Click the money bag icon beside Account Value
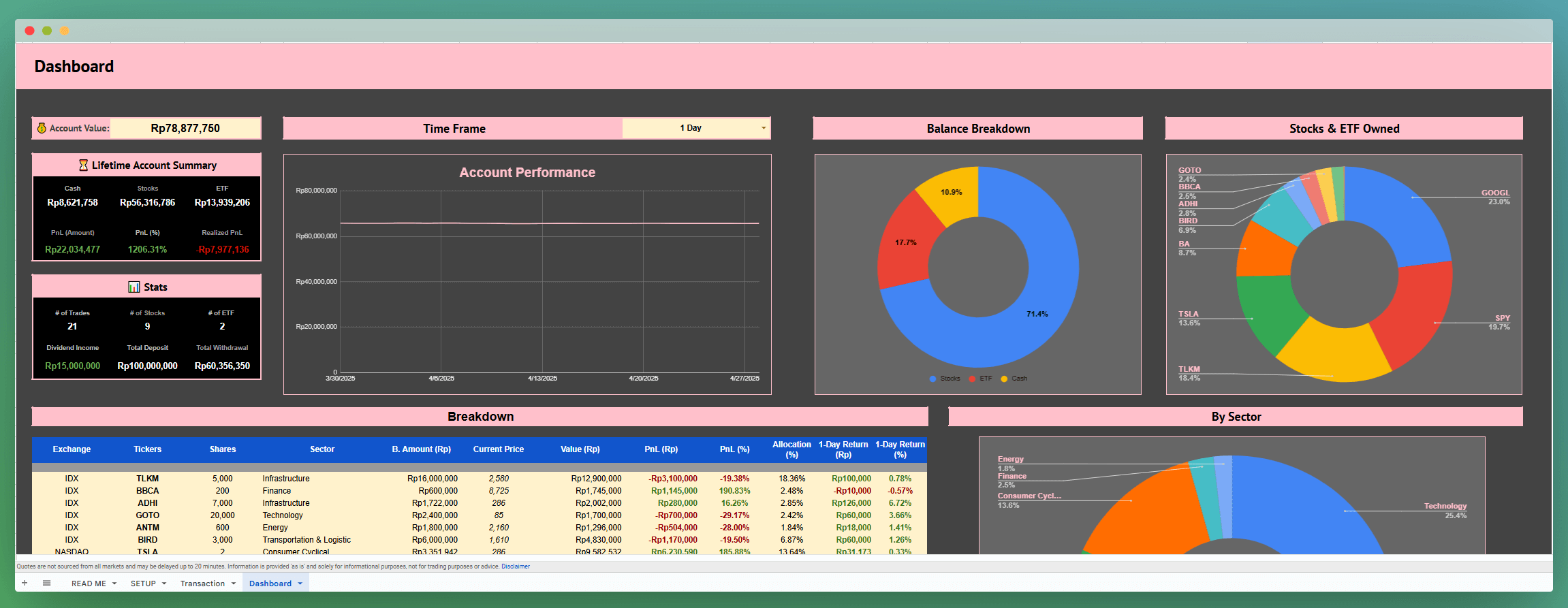1568x608 pixels. click(x=42, y=128)
